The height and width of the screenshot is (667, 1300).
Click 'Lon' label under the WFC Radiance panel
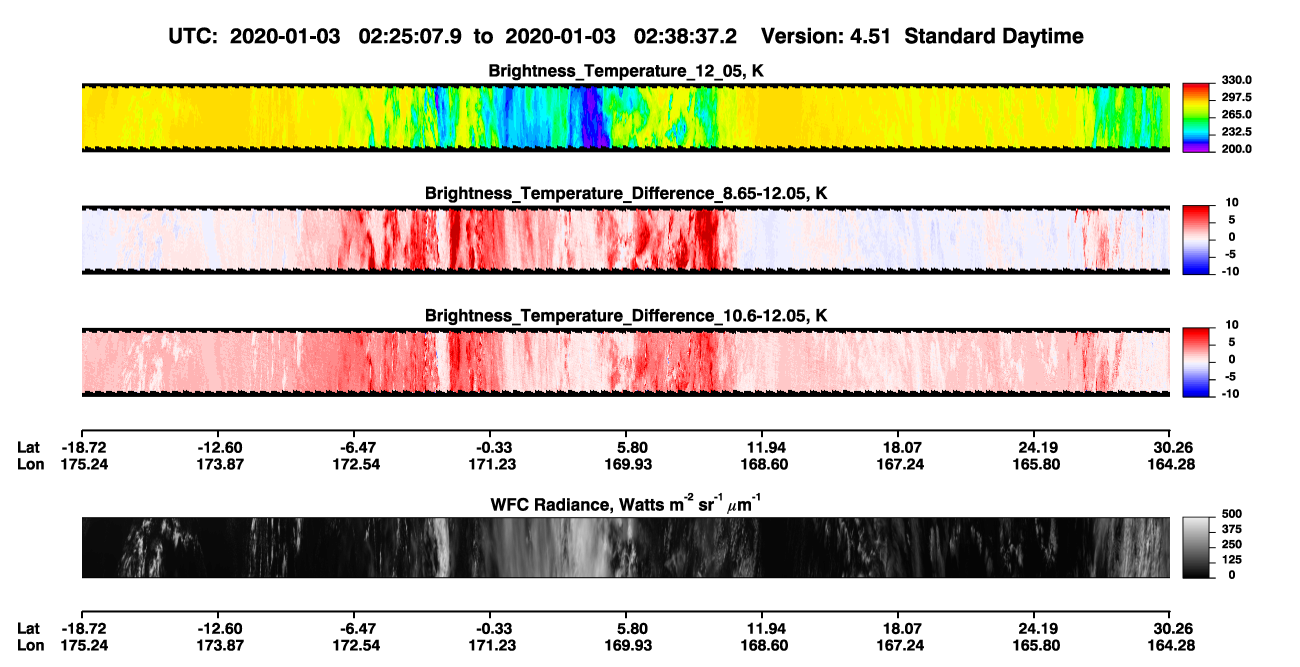coord(30,645)
